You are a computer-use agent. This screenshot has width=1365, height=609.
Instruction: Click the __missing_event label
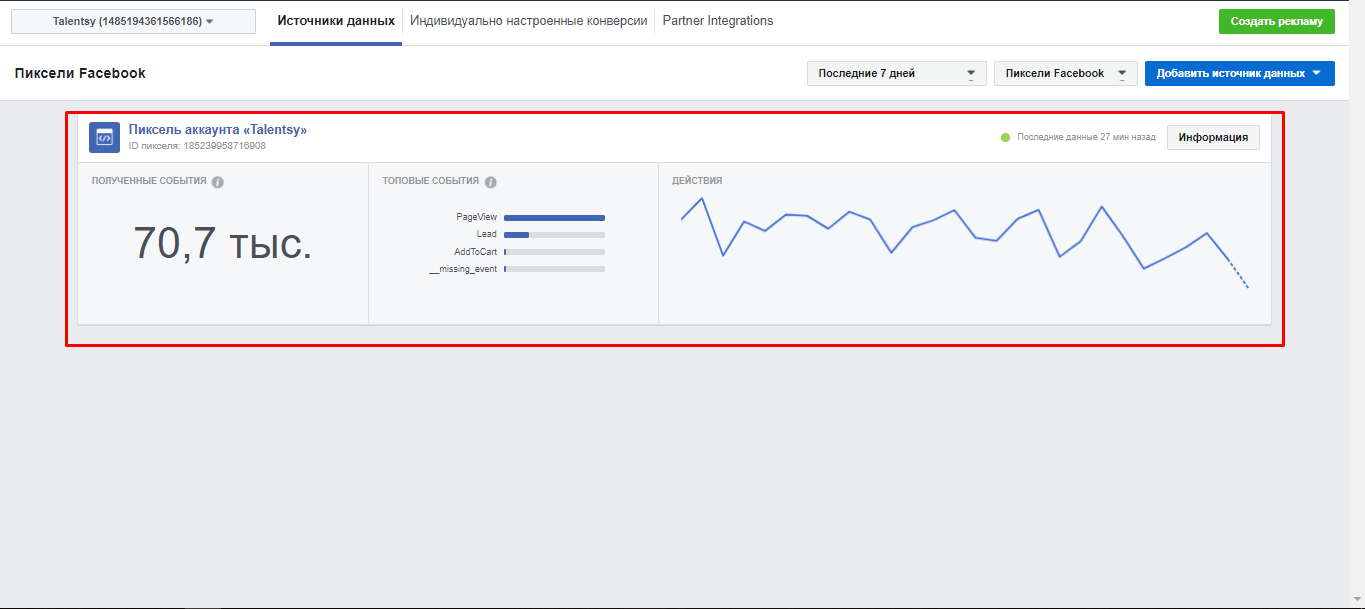point(463,269)
